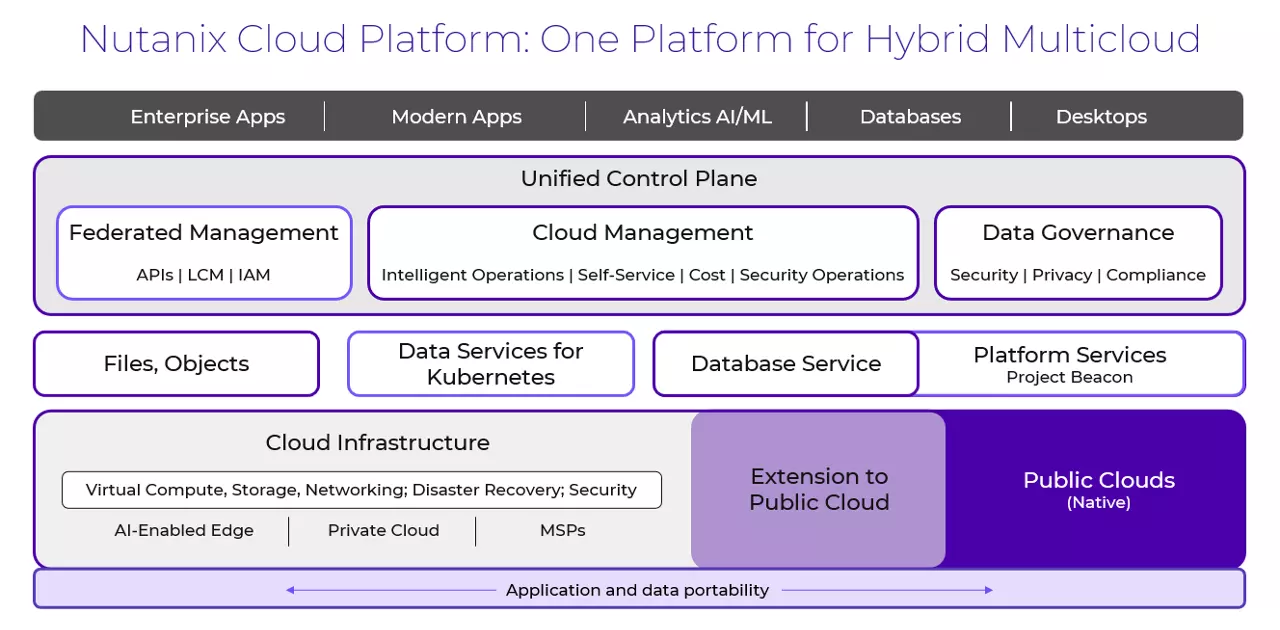The height and width of the screenshot is (630, 1280).
Task: Select the Enterprise Apps segment
Action: click(207, 117)
